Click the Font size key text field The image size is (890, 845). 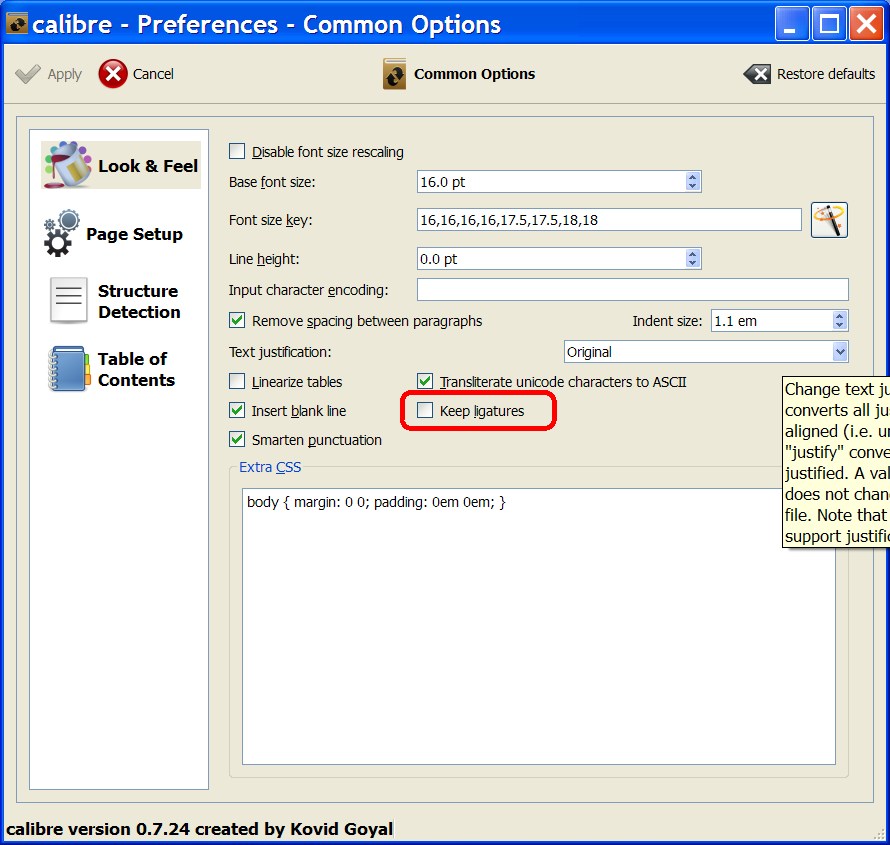[609, 220]
